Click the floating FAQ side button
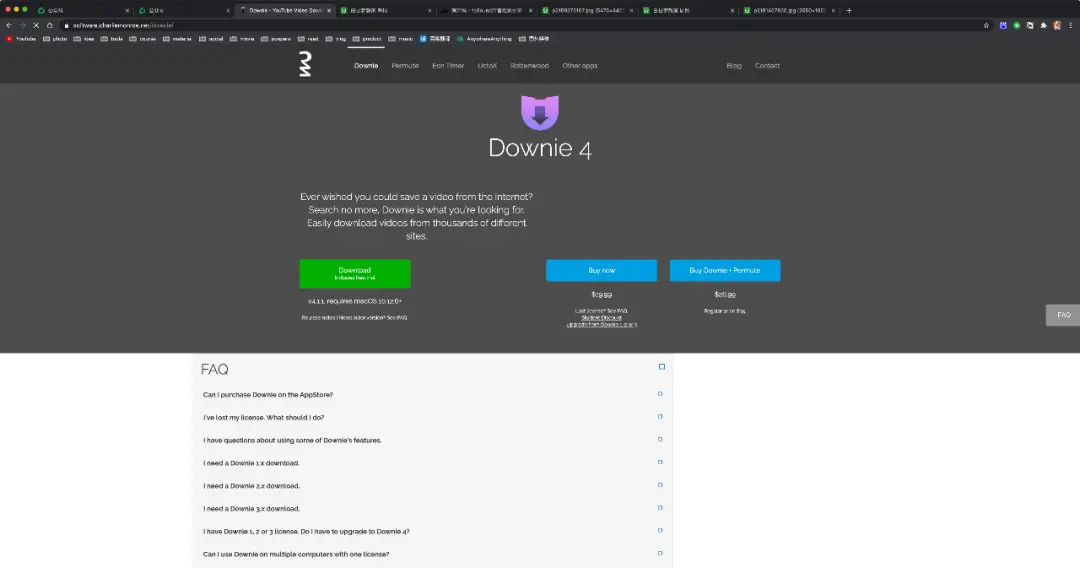Image resolution: width=1080 pixels, height=568 pixels. coord(1063,315)
